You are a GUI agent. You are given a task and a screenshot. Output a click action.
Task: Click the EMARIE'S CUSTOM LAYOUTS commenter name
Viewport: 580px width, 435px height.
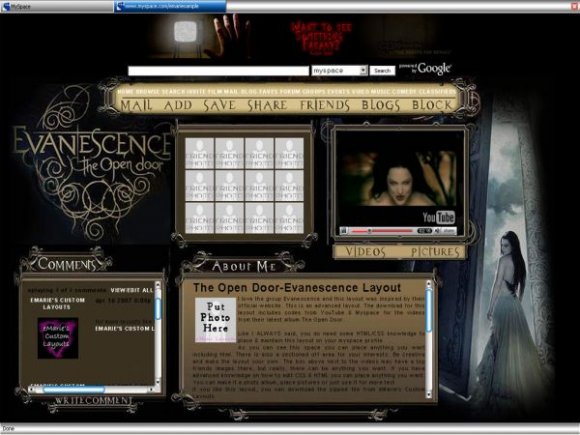(57, 304)
